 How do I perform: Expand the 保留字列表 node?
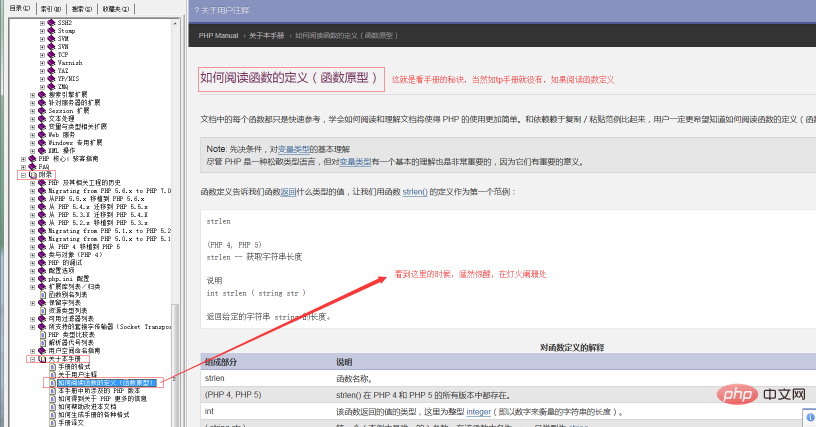coord(33,303)
